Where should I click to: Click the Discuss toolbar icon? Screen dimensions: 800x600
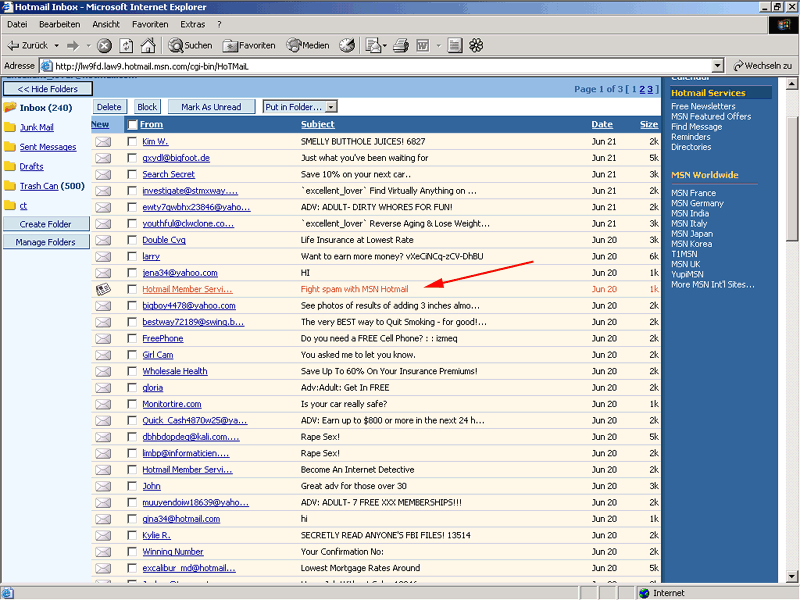click(455, 45)
